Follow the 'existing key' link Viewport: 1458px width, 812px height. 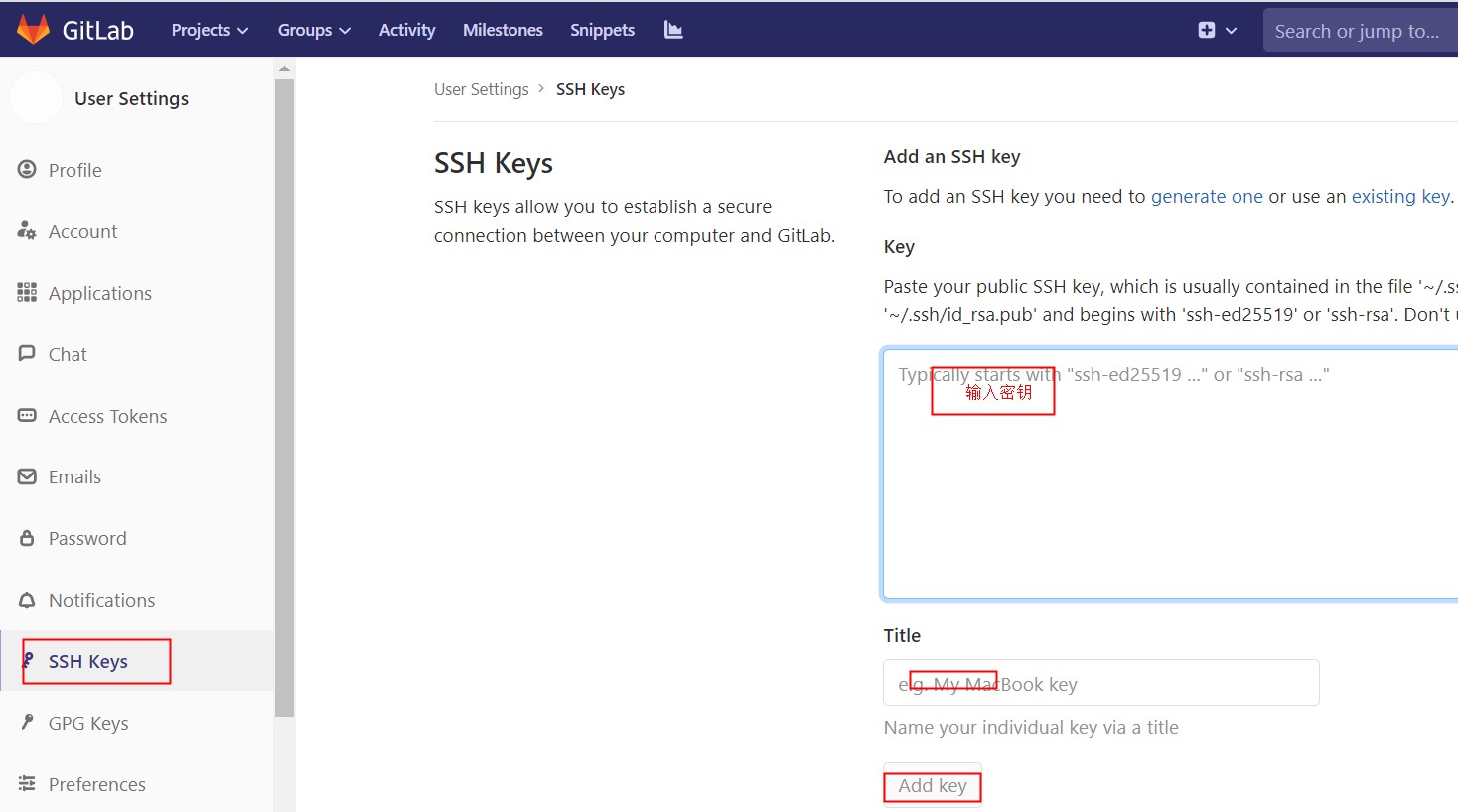click(x=1400, y=196)
